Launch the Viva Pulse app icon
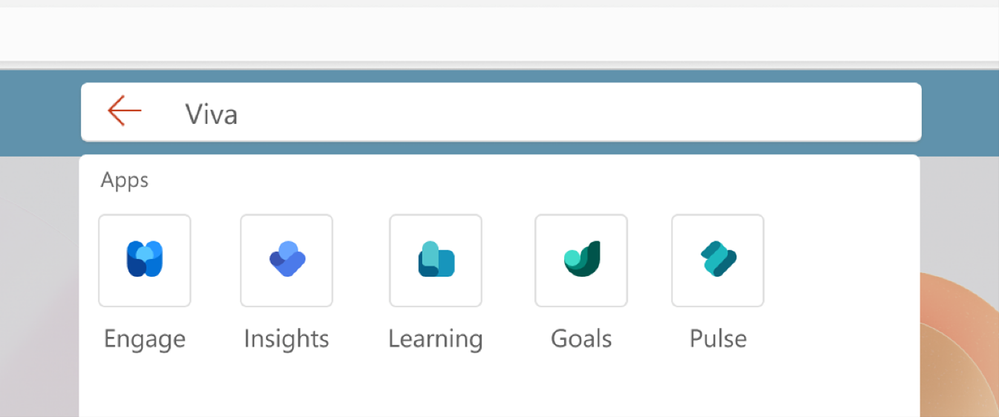The image size is (999, 417). coord(717,260)
